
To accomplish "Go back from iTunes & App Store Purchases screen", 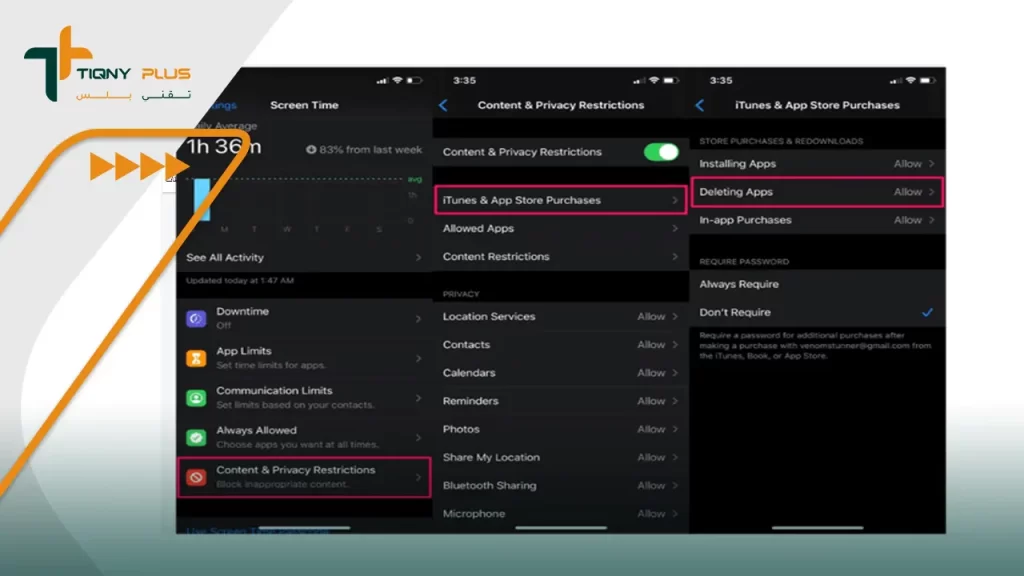I will click(x=700, y=105).
